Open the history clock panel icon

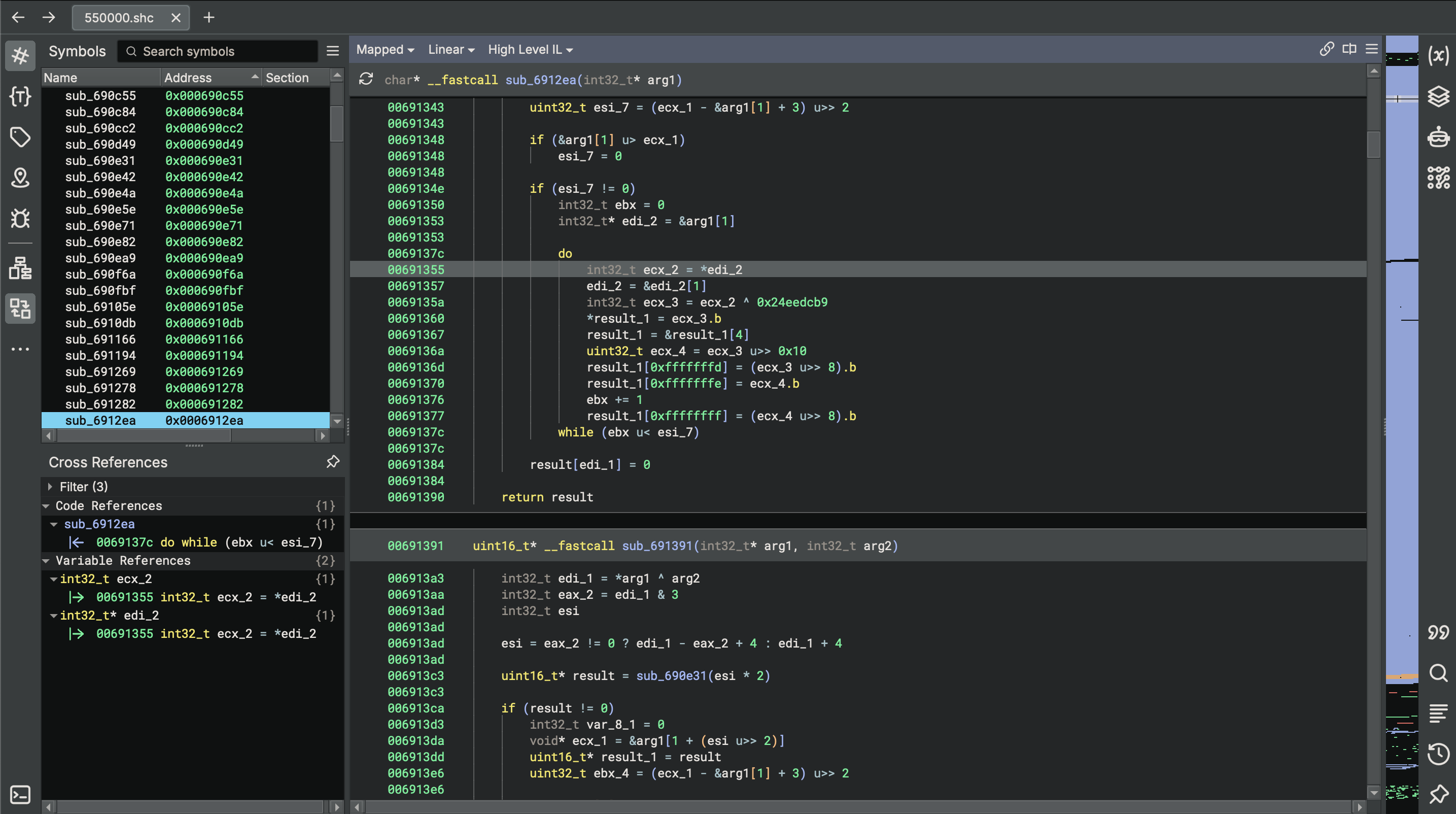click(x=1438, y=753)
